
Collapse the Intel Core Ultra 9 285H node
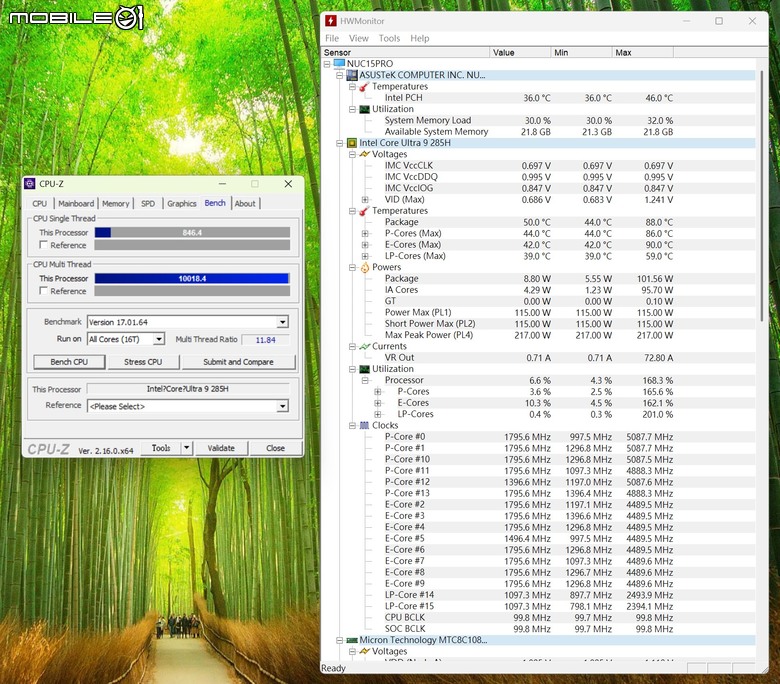[x=340, y=143]
